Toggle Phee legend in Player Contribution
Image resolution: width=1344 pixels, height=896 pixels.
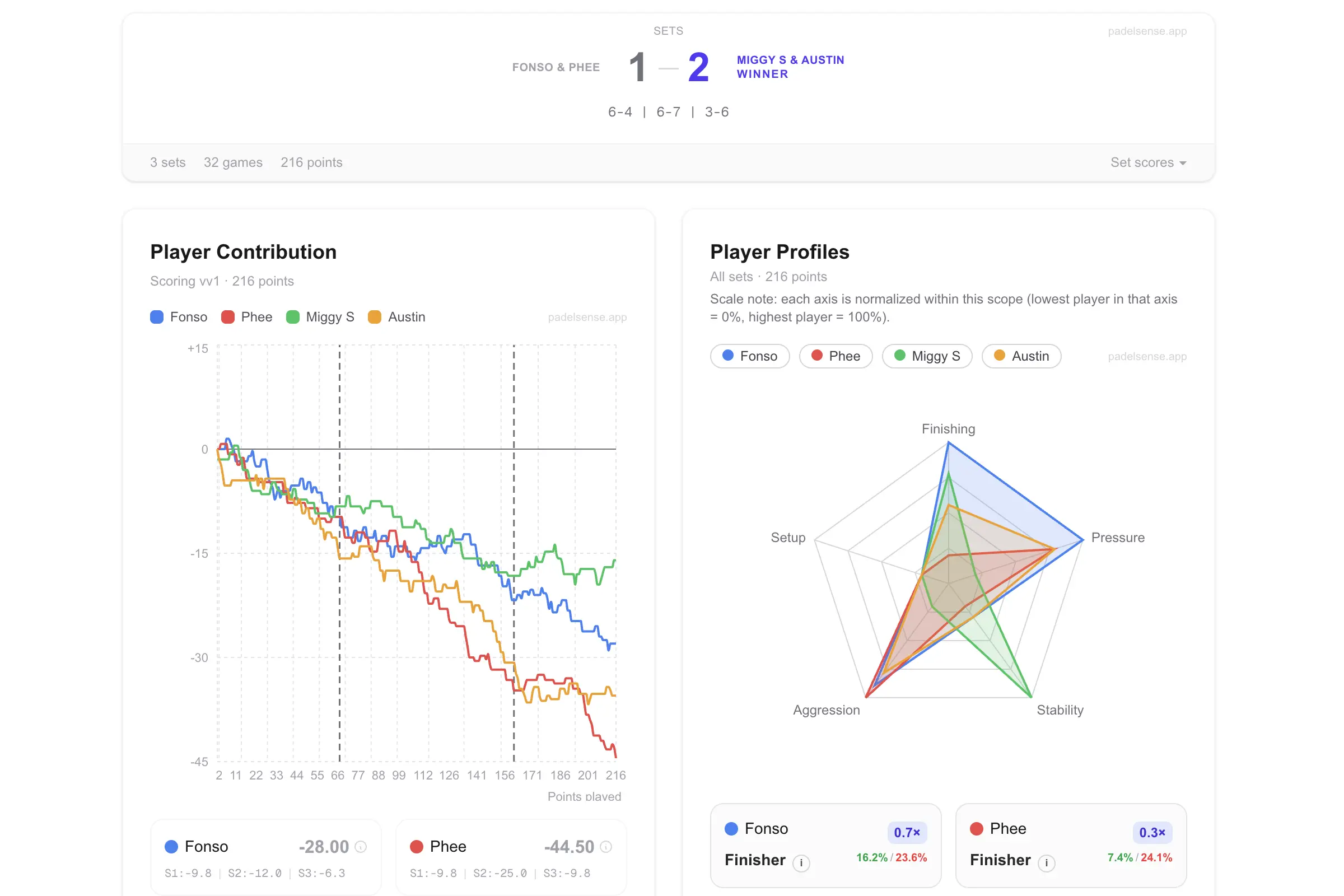(247, 317)
